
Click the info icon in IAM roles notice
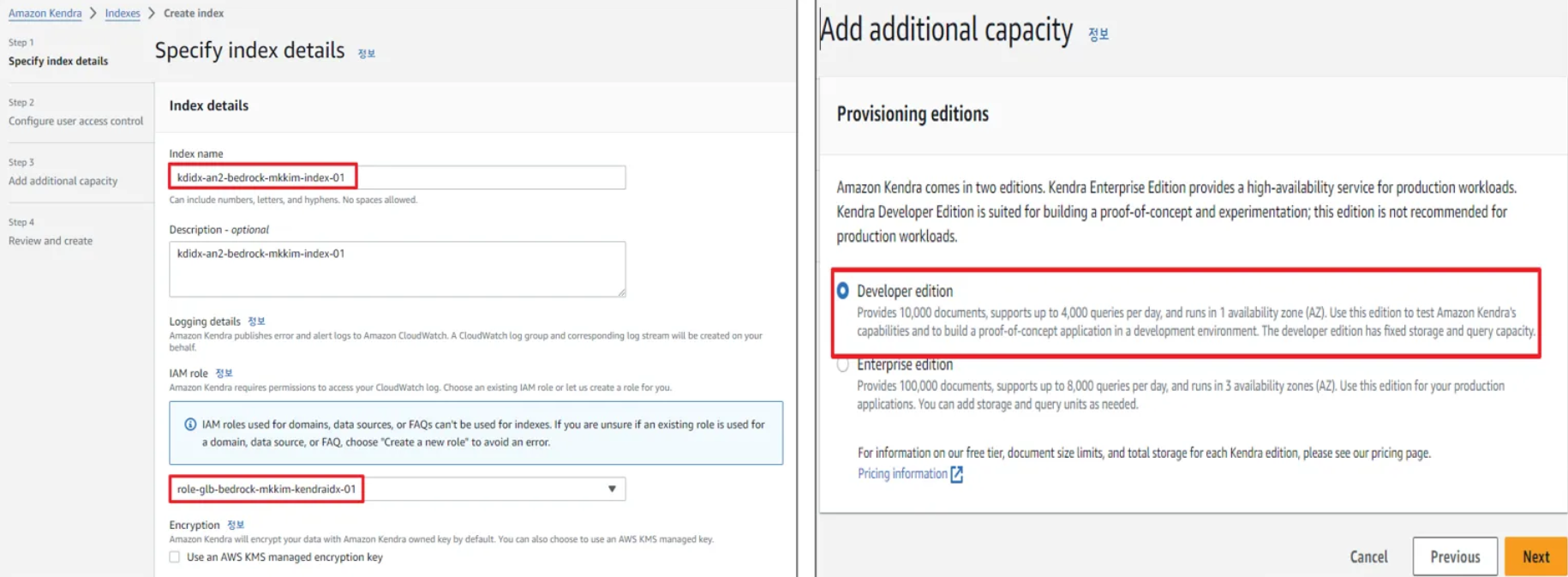tap(190, 424)
